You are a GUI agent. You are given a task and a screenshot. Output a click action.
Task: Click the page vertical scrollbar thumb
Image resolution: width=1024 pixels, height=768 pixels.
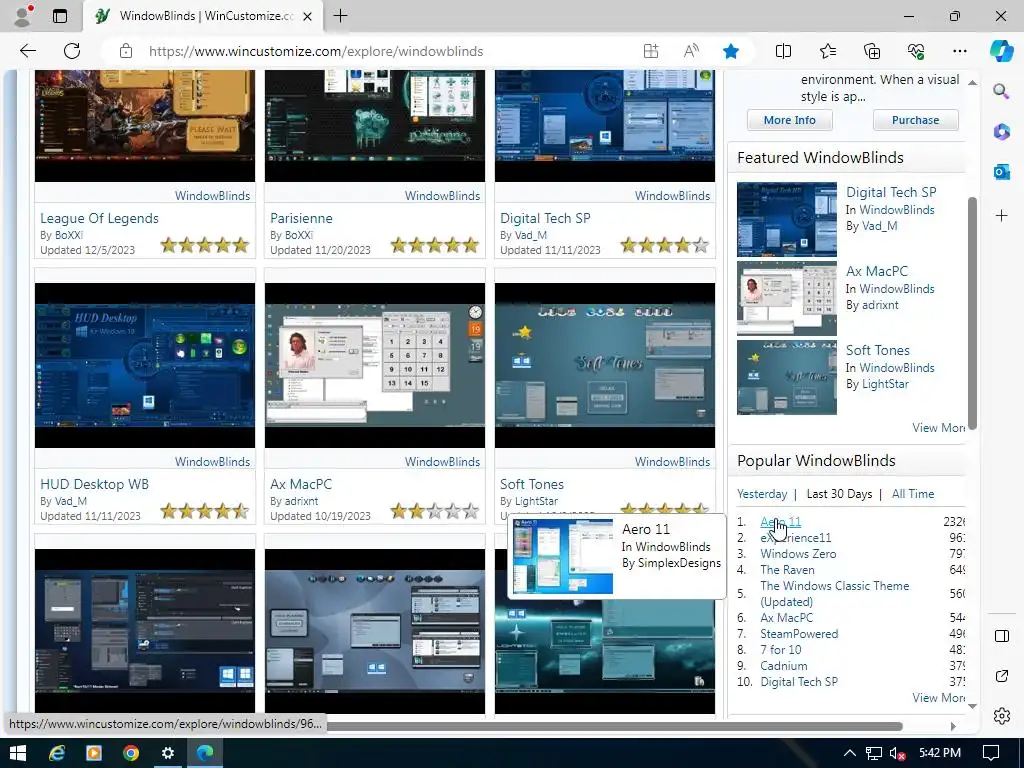click(x=972, y=313)
